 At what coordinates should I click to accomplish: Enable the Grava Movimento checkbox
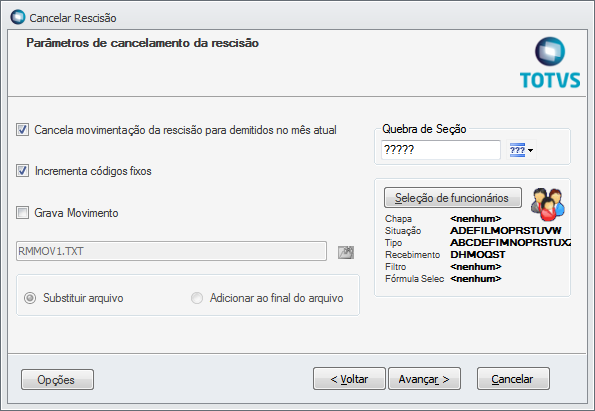[x=22, y=213]
